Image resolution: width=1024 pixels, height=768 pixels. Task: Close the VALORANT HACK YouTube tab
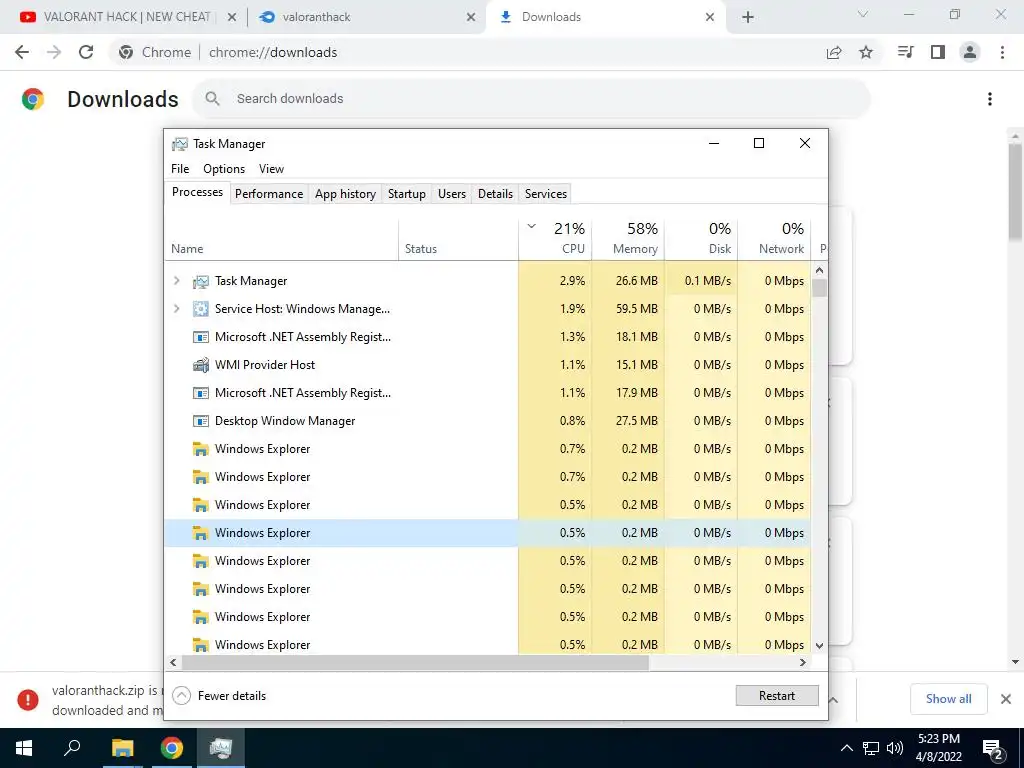(232, 17)
